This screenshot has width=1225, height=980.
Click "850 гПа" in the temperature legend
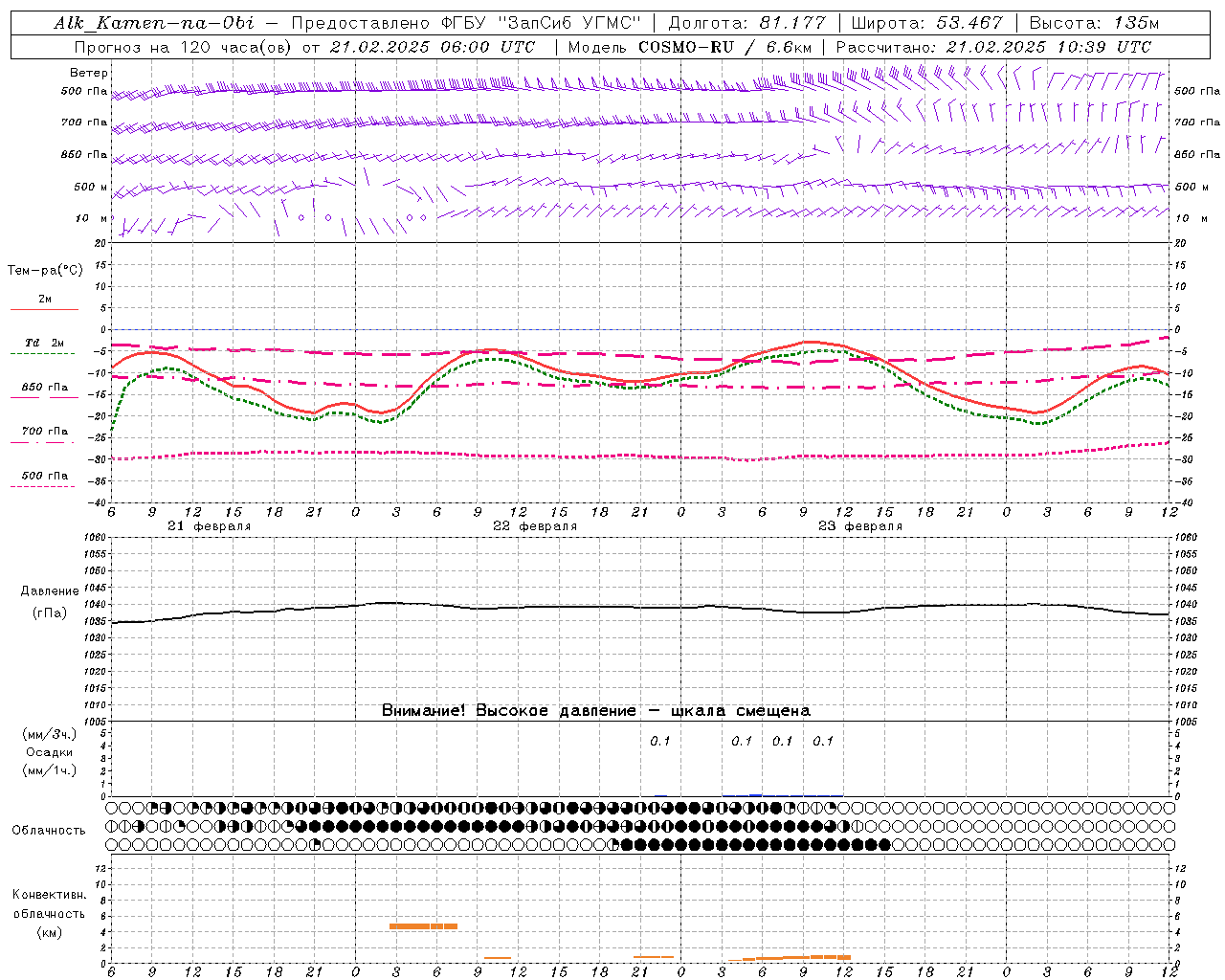click(45, 388)
